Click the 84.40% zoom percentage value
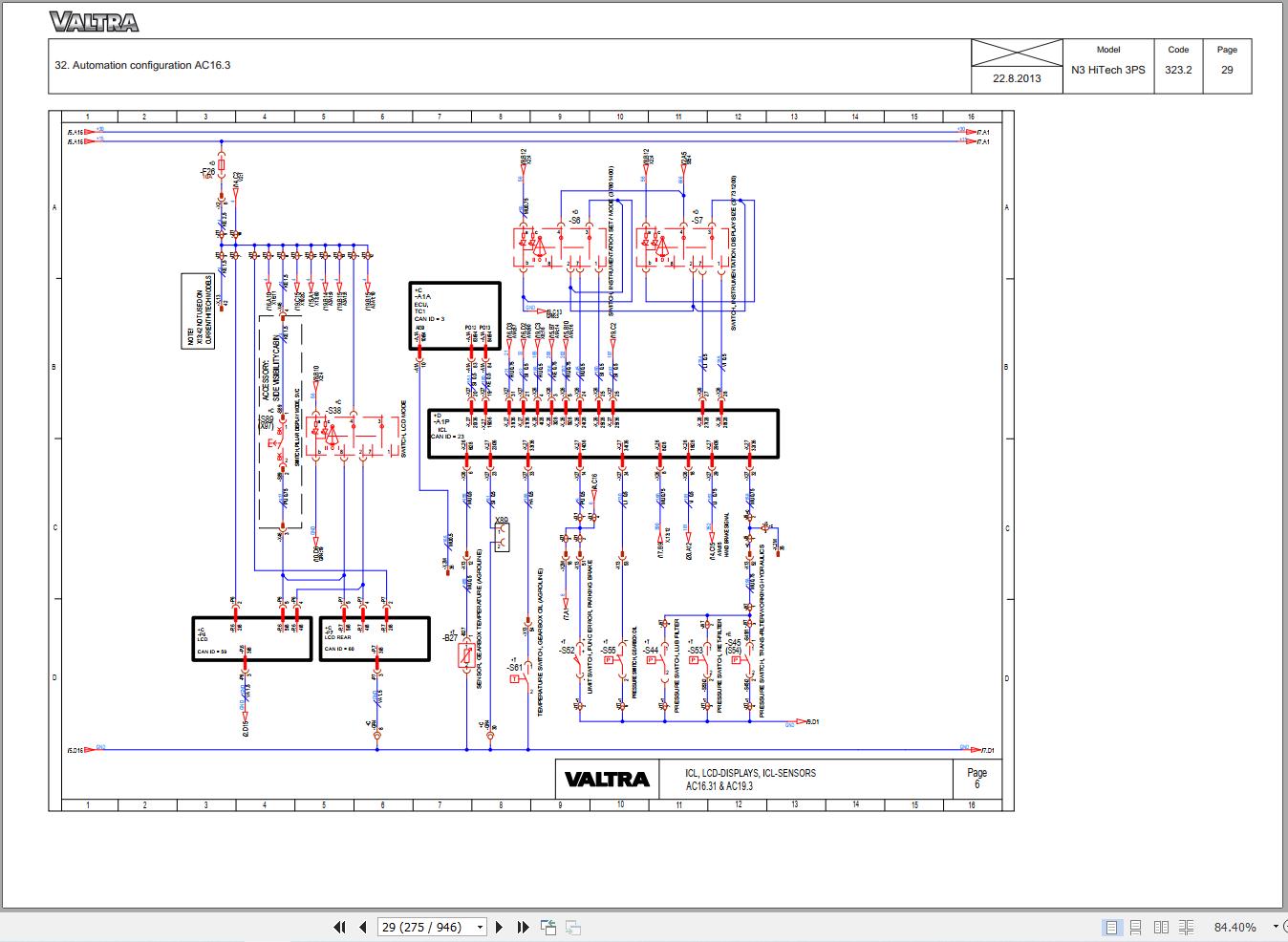Image resolution: width=1288 pixels, height=942 pixels. click(x=1235, y=927)
